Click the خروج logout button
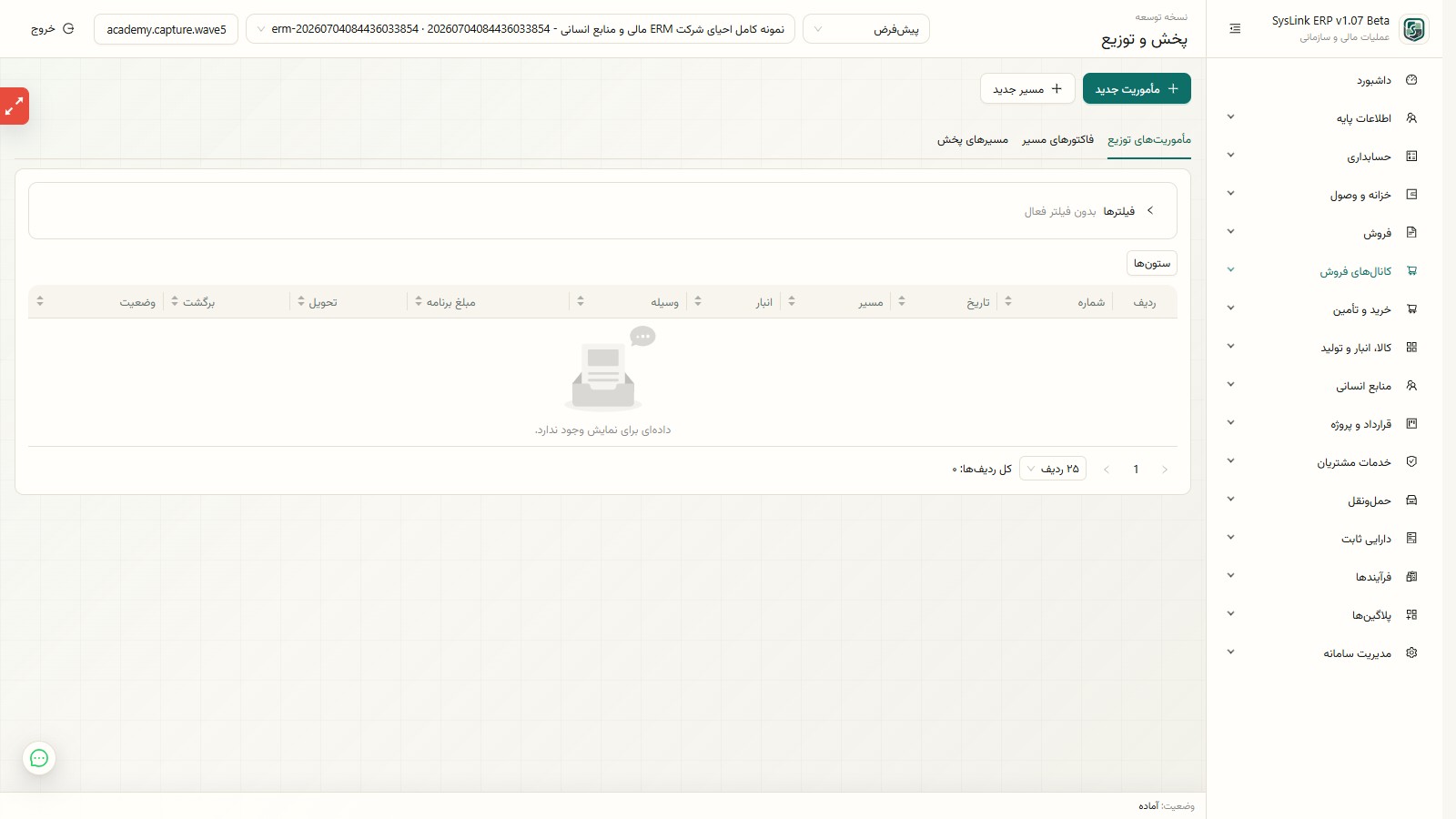1456x819 pixels. [52, 29]
